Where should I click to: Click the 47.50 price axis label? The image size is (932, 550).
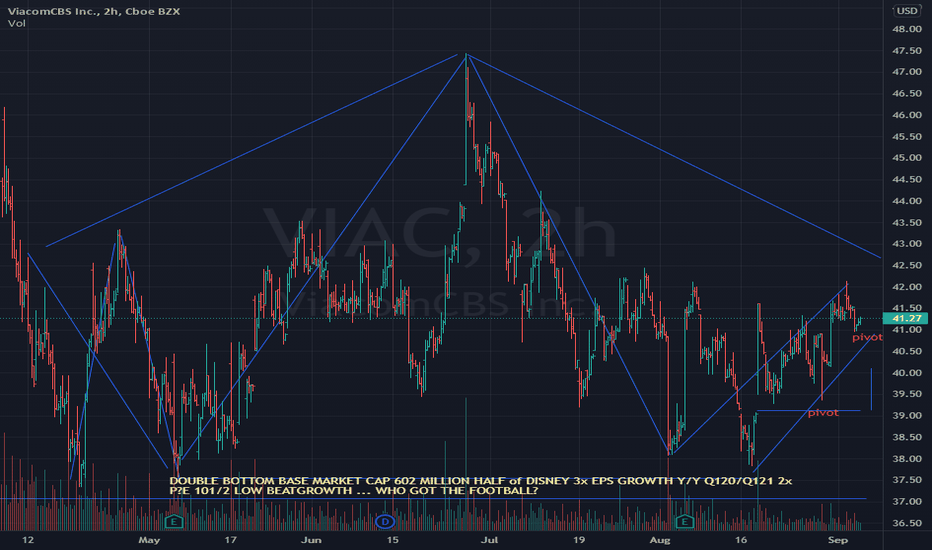(907, 51)
